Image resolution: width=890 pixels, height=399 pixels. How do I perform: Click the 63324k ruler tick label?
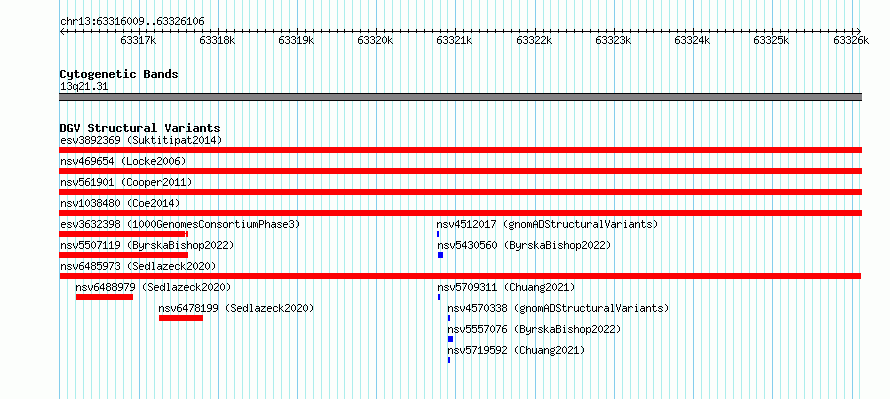click(692, 40)
